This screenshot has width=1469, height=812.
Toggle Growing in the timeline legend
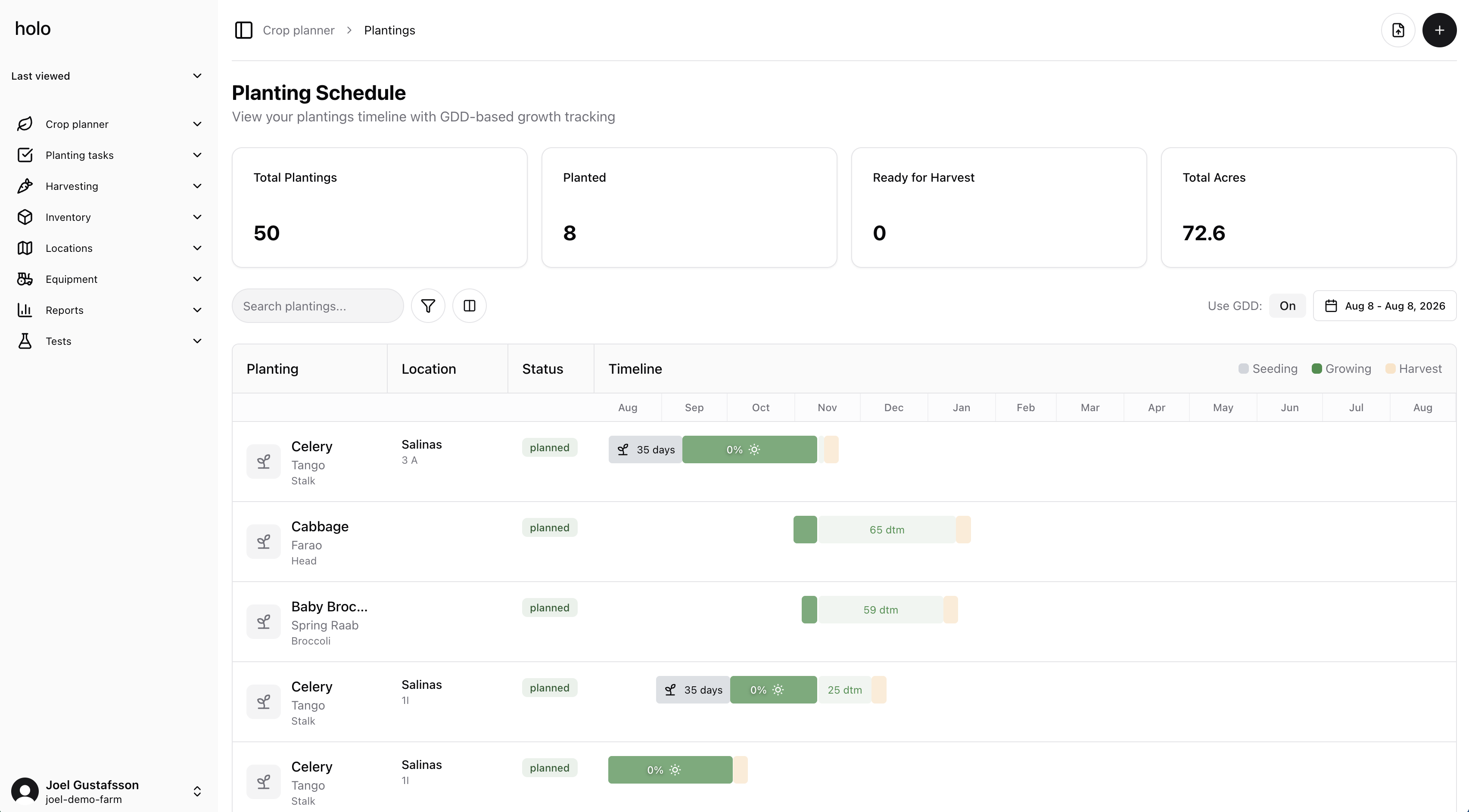coord(1341,369)
